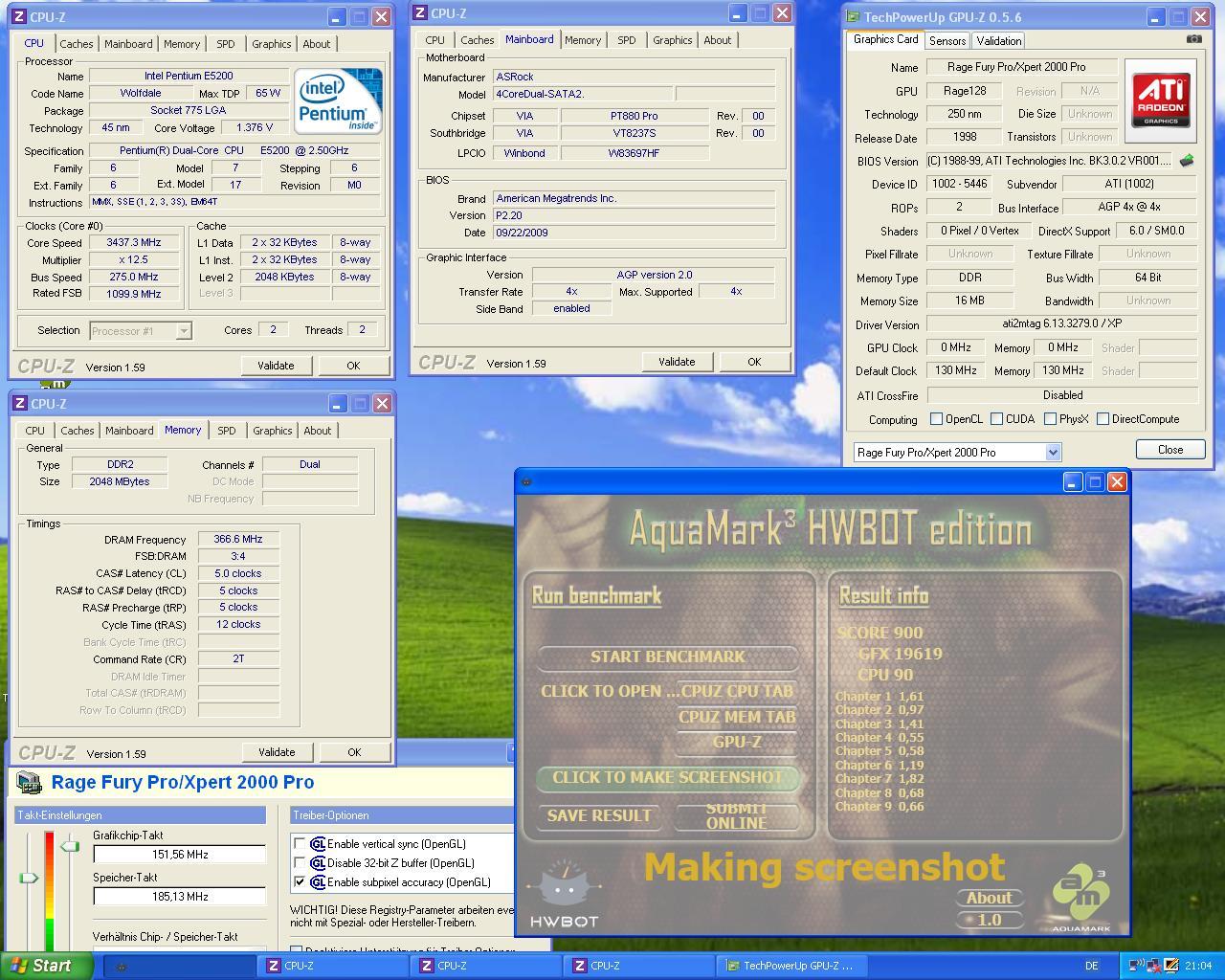Click the DE language indicator in tray
The width and height of the screenshot is (1225, 980).
1091,966
